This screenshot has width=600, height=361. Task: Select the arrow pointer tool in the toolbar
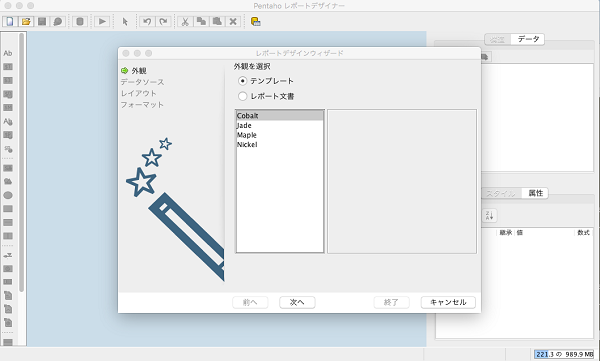125,21
